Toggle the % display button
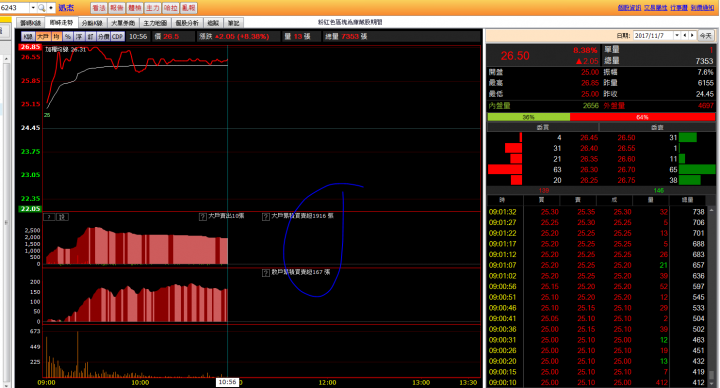The image size is (720, 388). pos(68,36)
